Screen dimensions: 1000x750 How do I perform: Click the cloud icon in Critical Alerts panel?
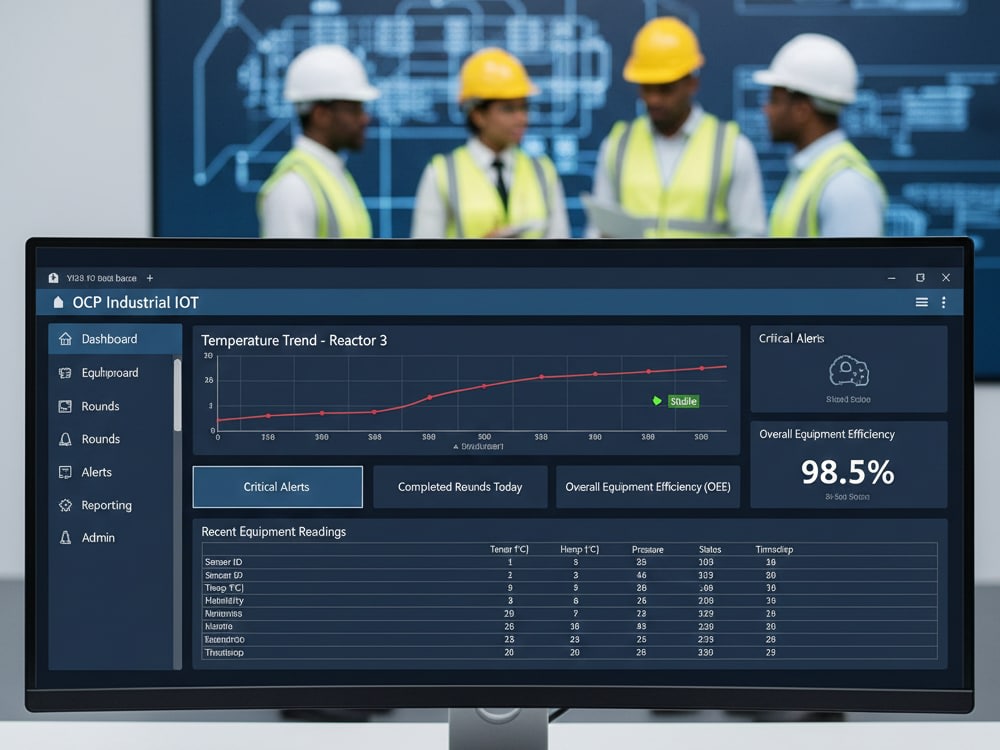849,371
